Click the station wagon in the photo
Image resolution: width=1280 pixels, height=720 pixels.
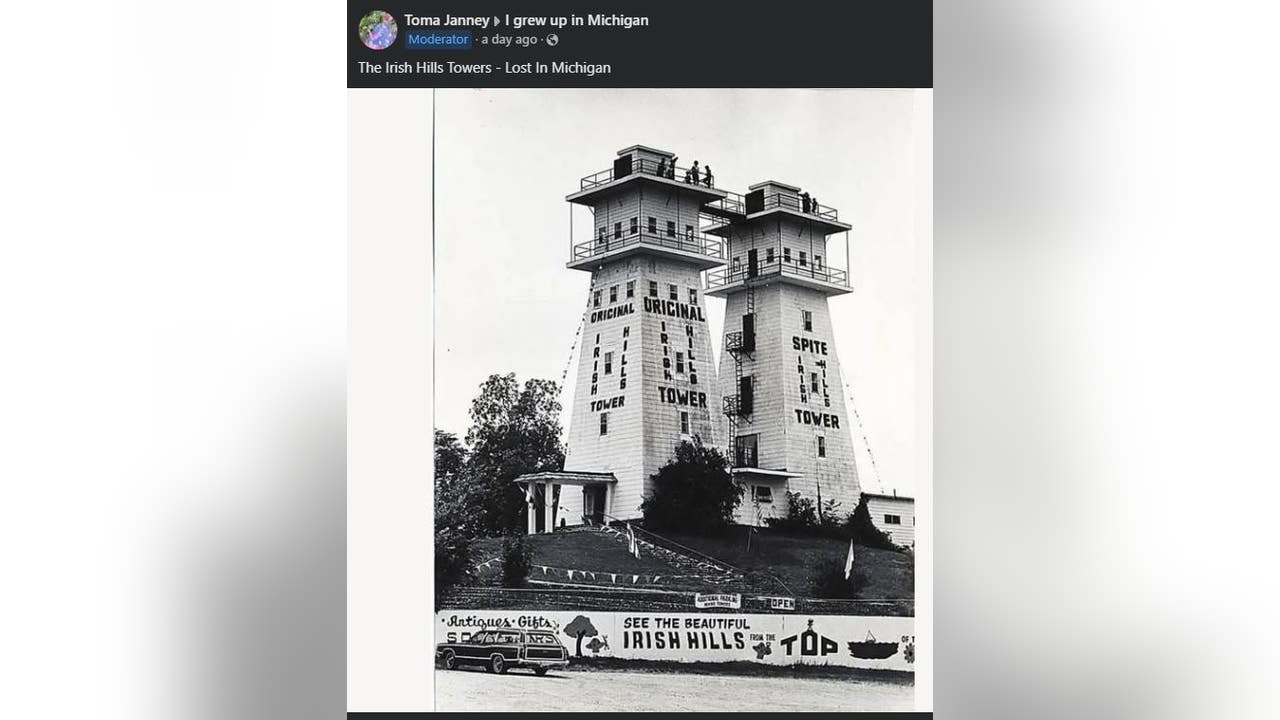[x=502, y=650]
